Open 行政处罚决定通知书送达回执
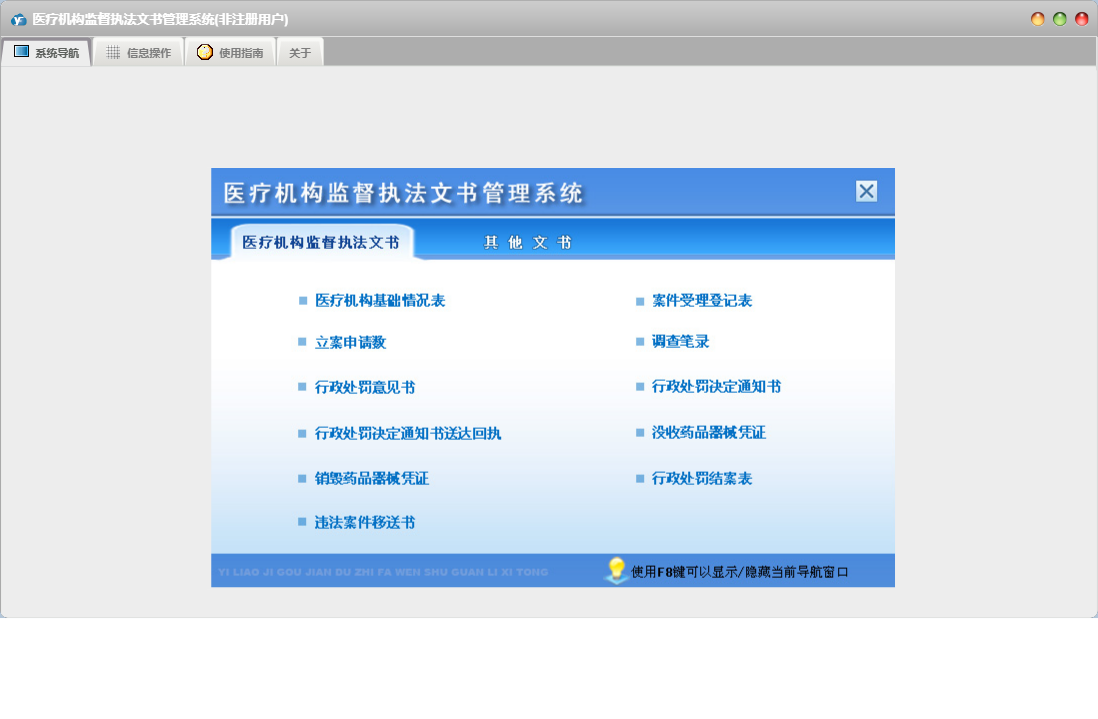Image resolution: width=1098 pixels, height=719 pixels. [408, 433]
